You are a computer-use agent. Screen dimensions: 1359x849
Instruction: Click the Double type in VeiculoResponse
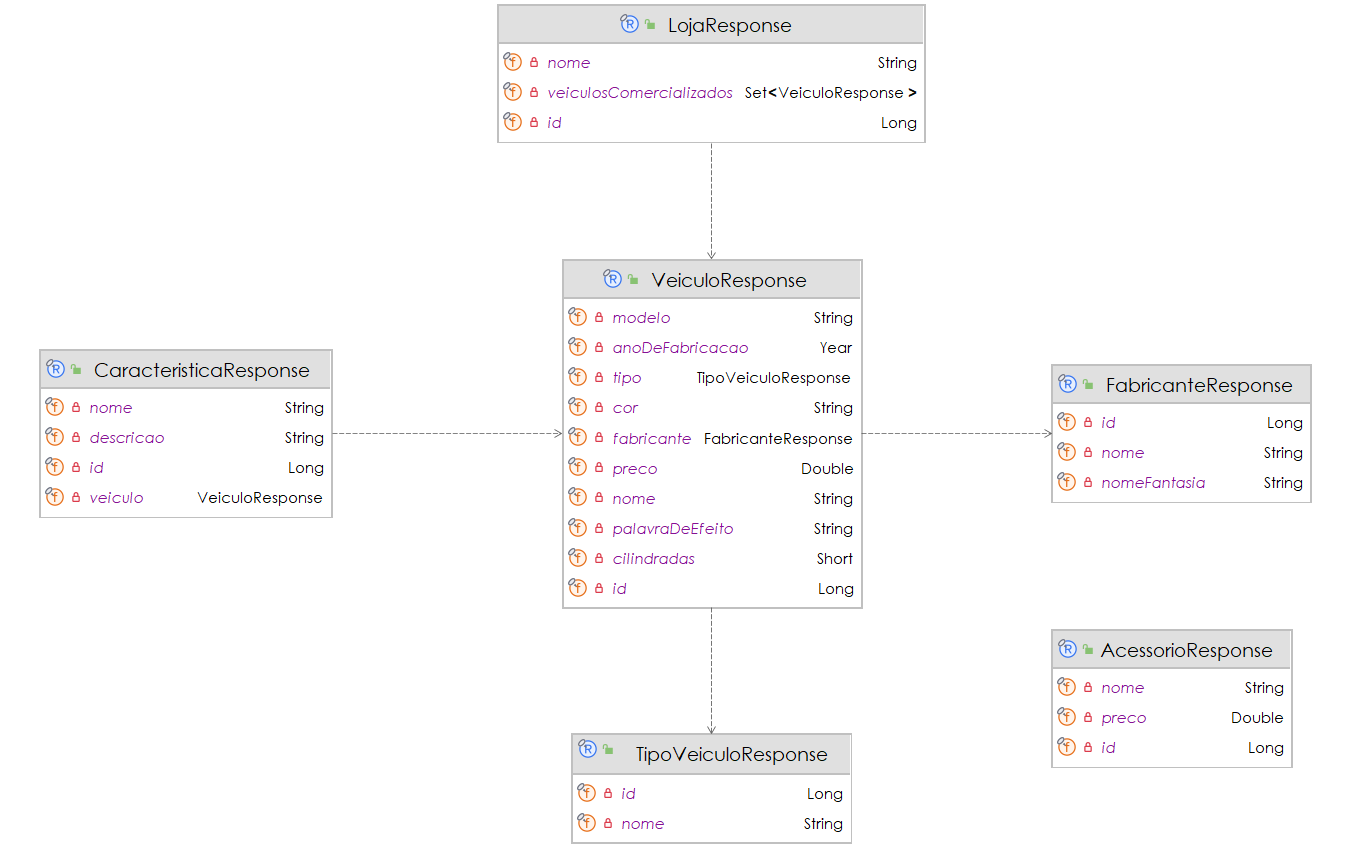click(827, 469)
